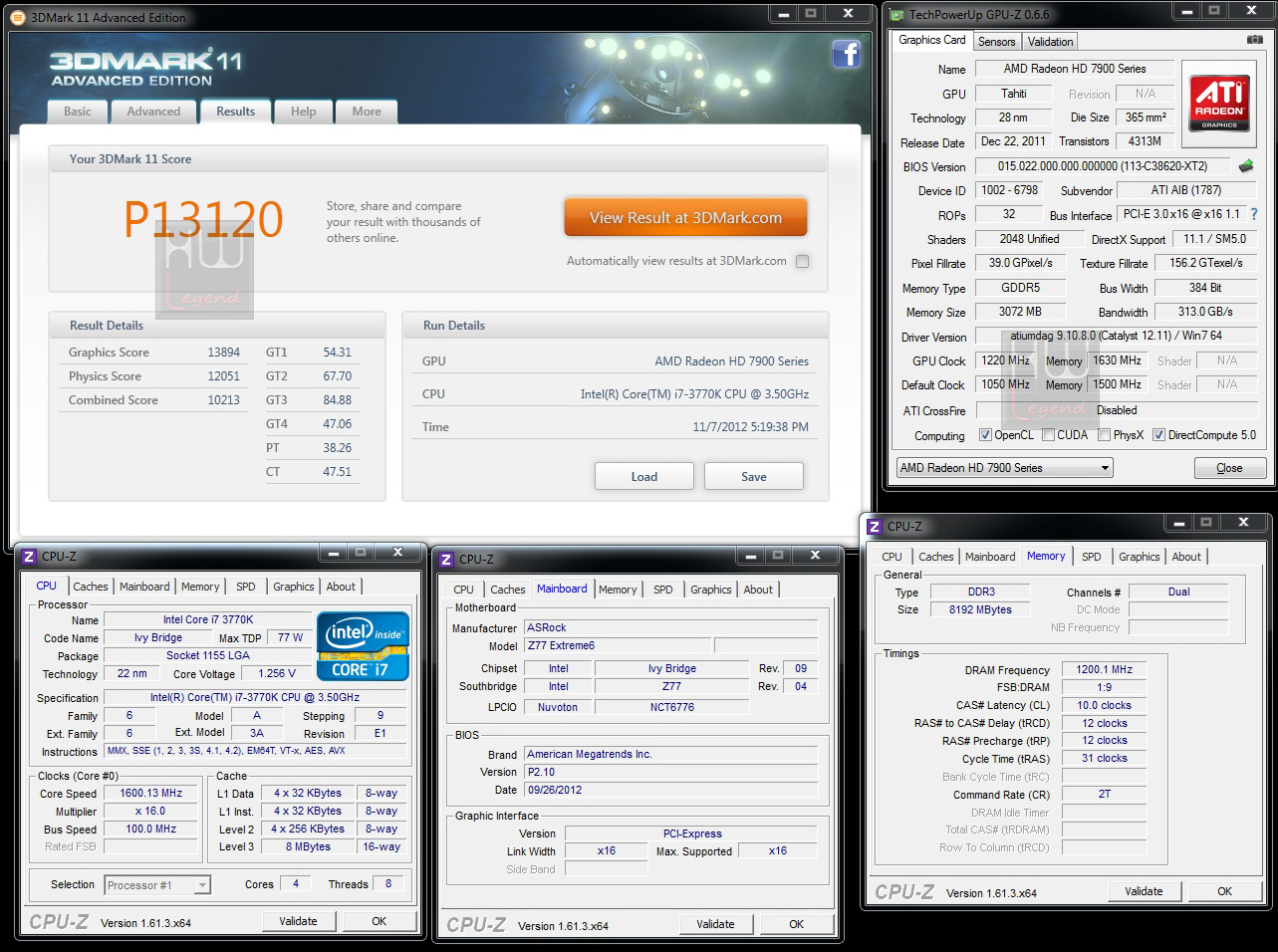Click the Run Details time 11/7/2012 5:19:38 PM
Screen dimensions: 1278x952
pos(750,427)
